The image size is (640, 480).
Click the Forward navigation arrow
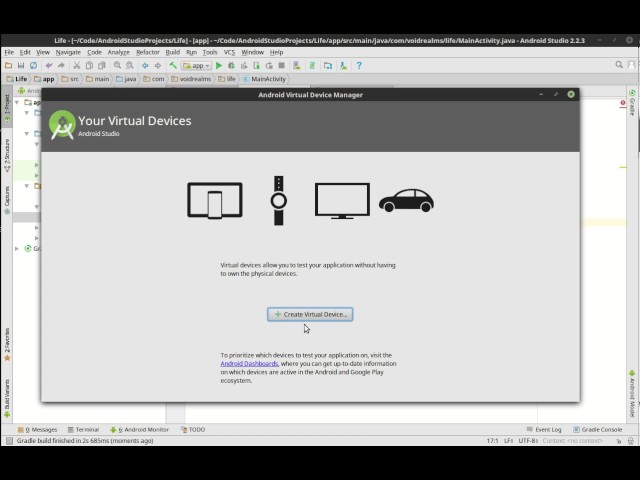click(x=158, y=65)
